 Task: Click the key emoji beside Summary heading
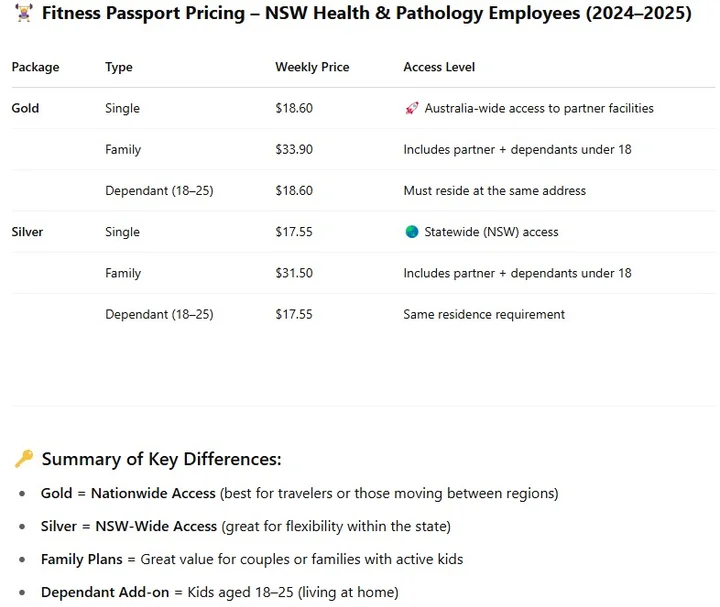pyautogui.click(x=23, y=460)
